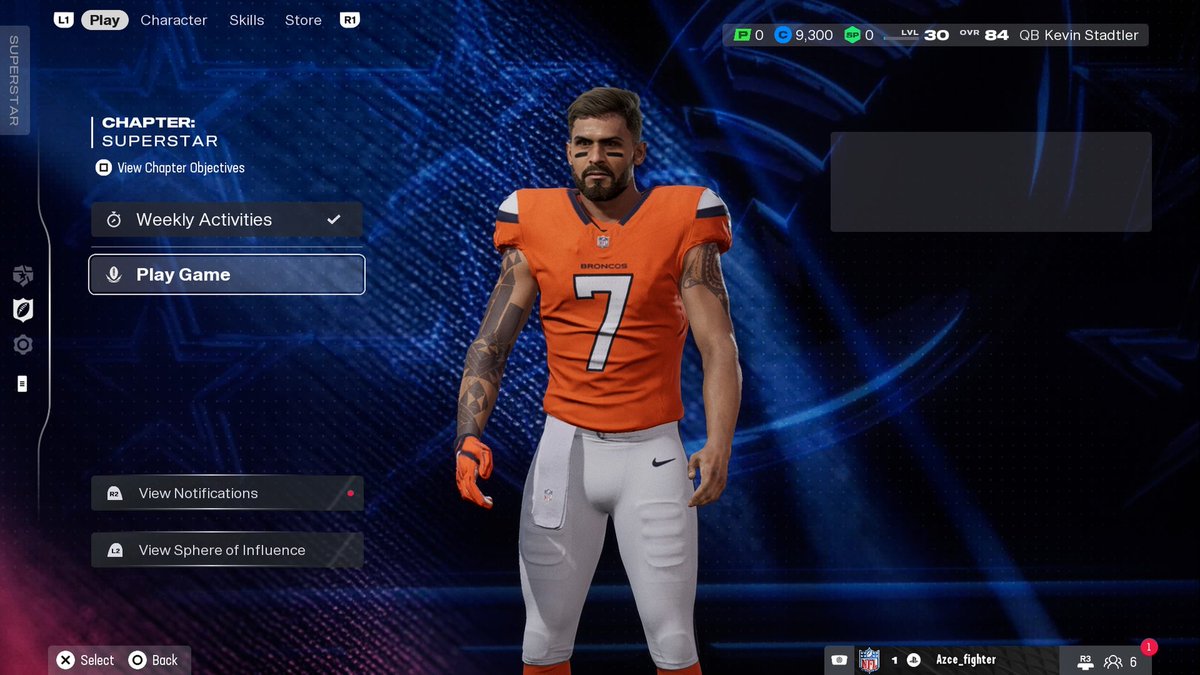Open View Sphere of Influence
1200x675 pixels.
[x=227, y=550]
